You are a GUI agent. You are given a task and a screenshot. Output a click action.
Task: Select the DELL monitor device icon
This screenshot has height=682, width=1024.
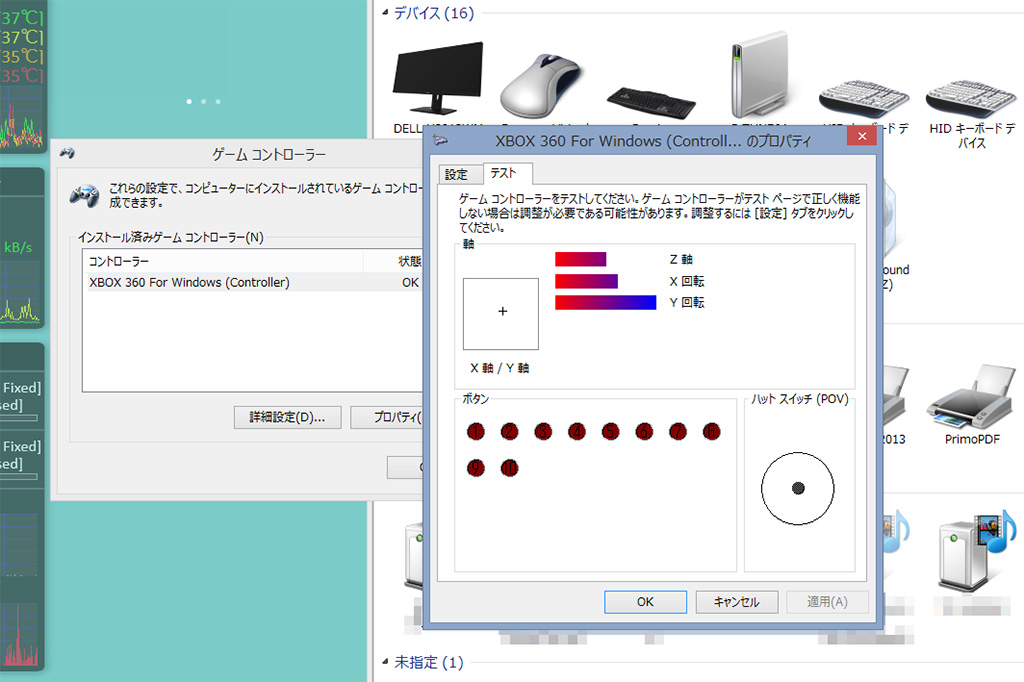coord(438,78)
